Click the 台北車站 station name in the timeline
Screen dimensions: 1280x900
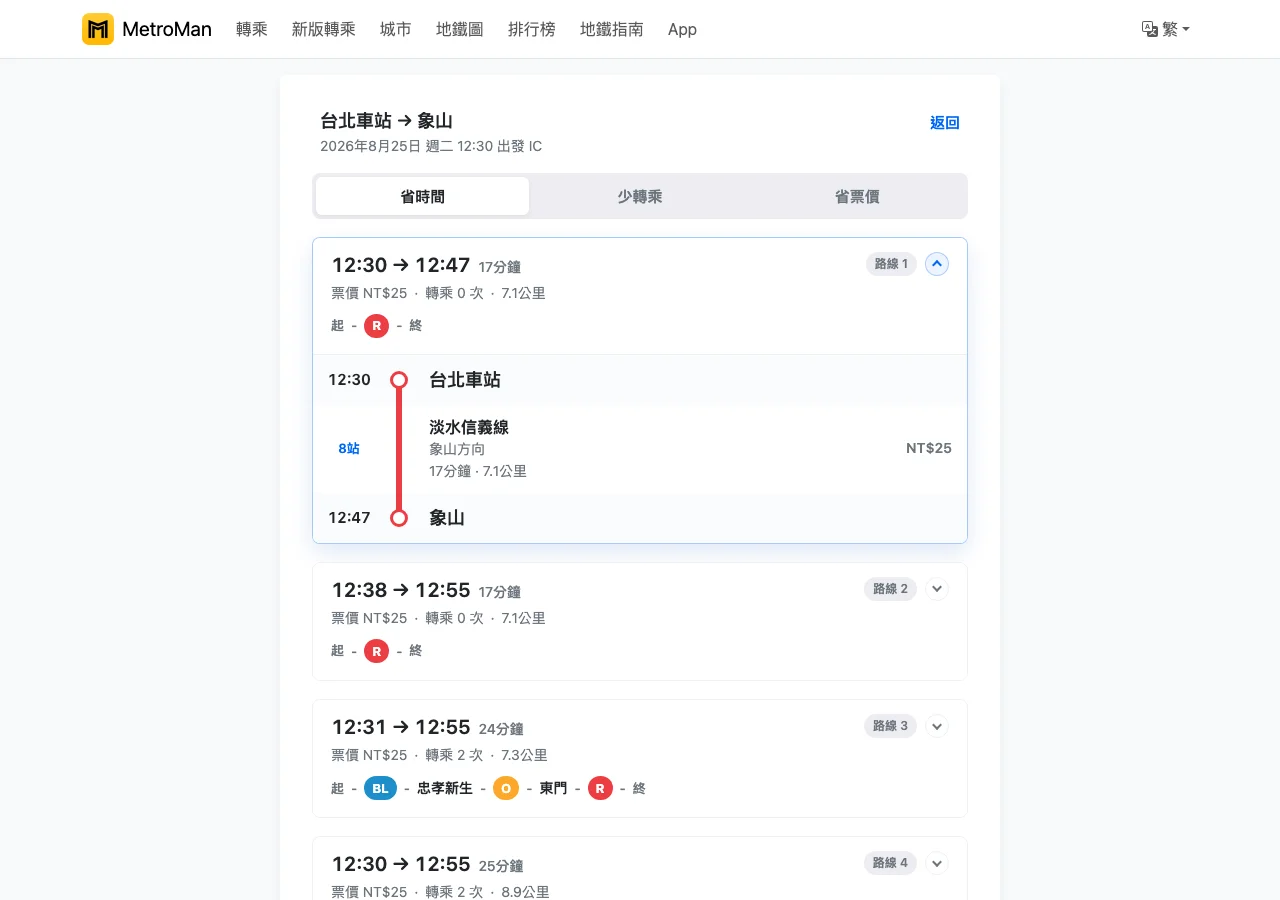point(465,380)
